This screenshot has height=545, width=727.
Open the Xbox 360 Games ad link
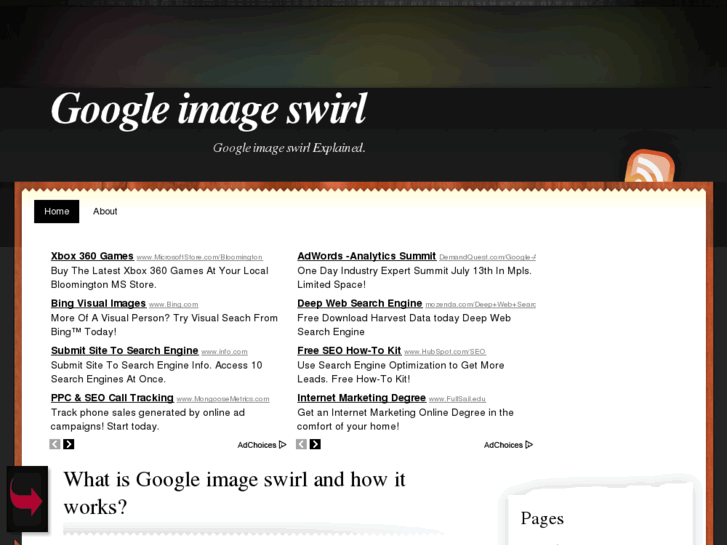92,256
